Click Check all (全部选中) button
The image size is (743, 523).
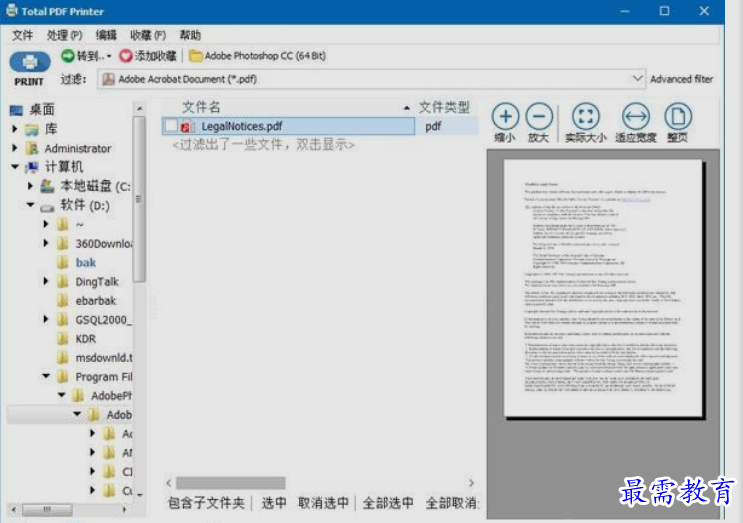coord(388,503)
